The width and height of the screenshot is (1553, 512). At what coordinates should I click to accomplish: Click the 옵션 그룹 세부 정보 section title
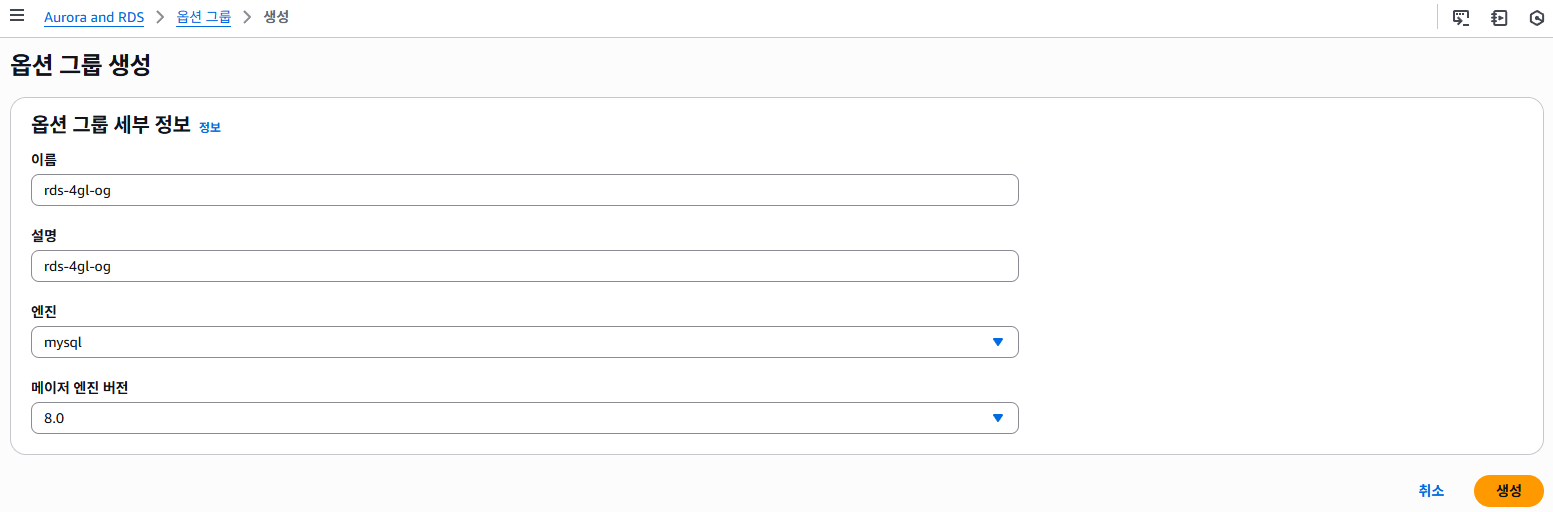pyautogui.click(x=111, y=125)
